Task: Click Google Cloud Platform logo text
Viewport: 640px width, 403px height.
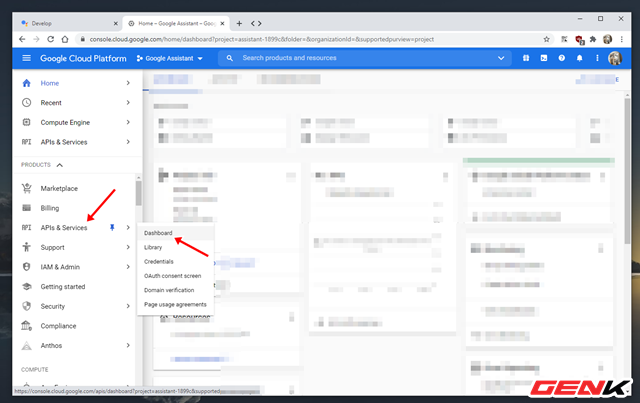Action: point(83,58)
